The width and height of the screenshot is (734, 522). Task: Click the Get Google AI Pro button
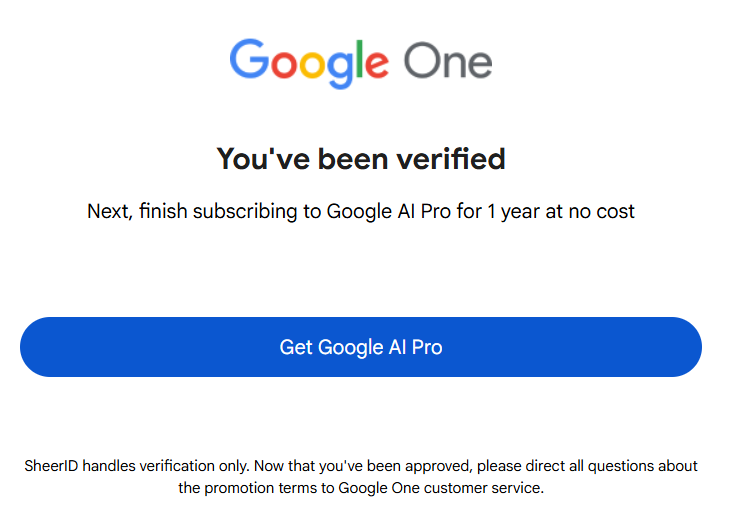point(361,347)
